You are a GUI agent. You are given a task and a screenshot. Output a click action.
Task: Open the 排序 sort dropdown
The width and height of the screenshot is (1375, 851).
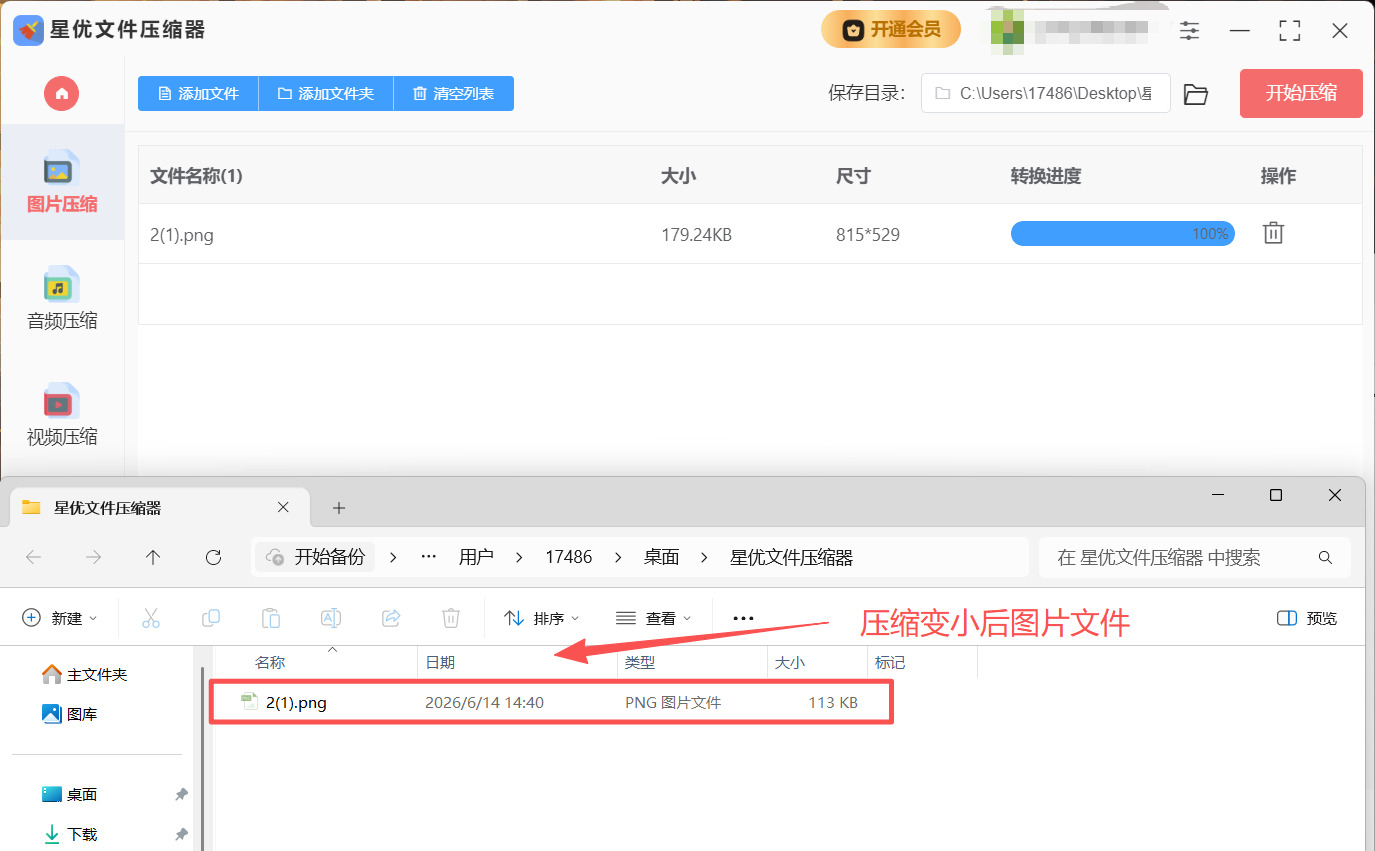click(542, 618)
